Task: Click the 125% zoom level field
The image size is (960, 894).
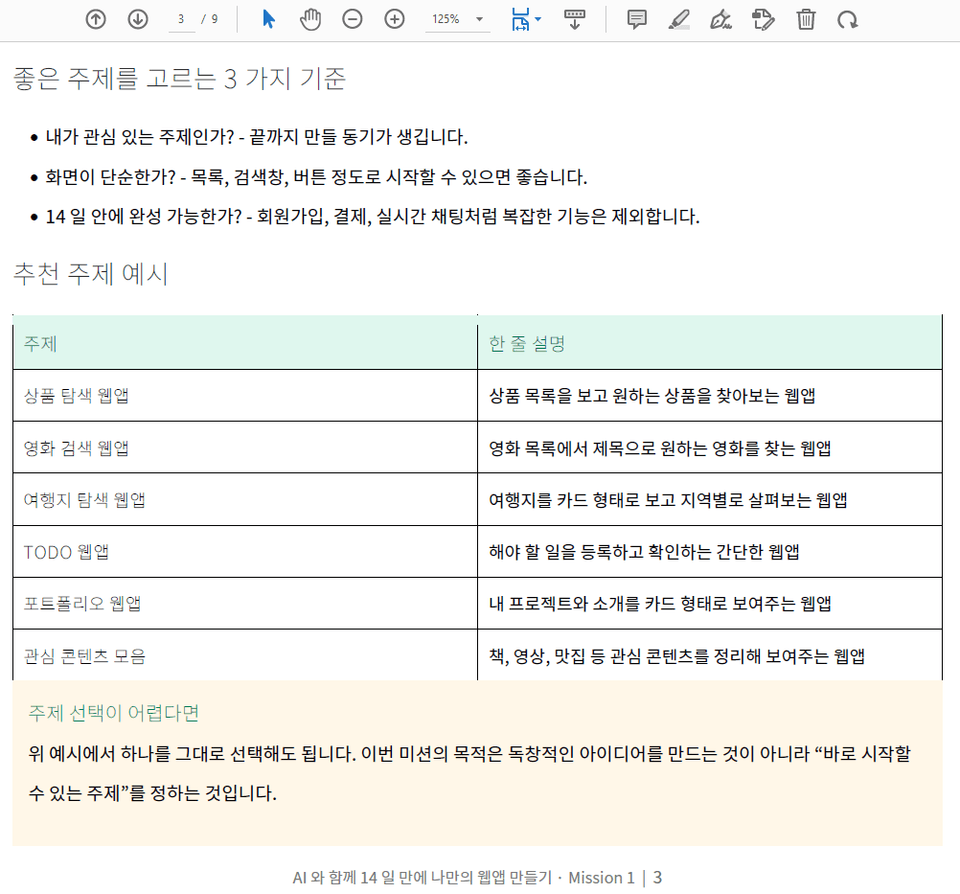Action: coord(447,20)
